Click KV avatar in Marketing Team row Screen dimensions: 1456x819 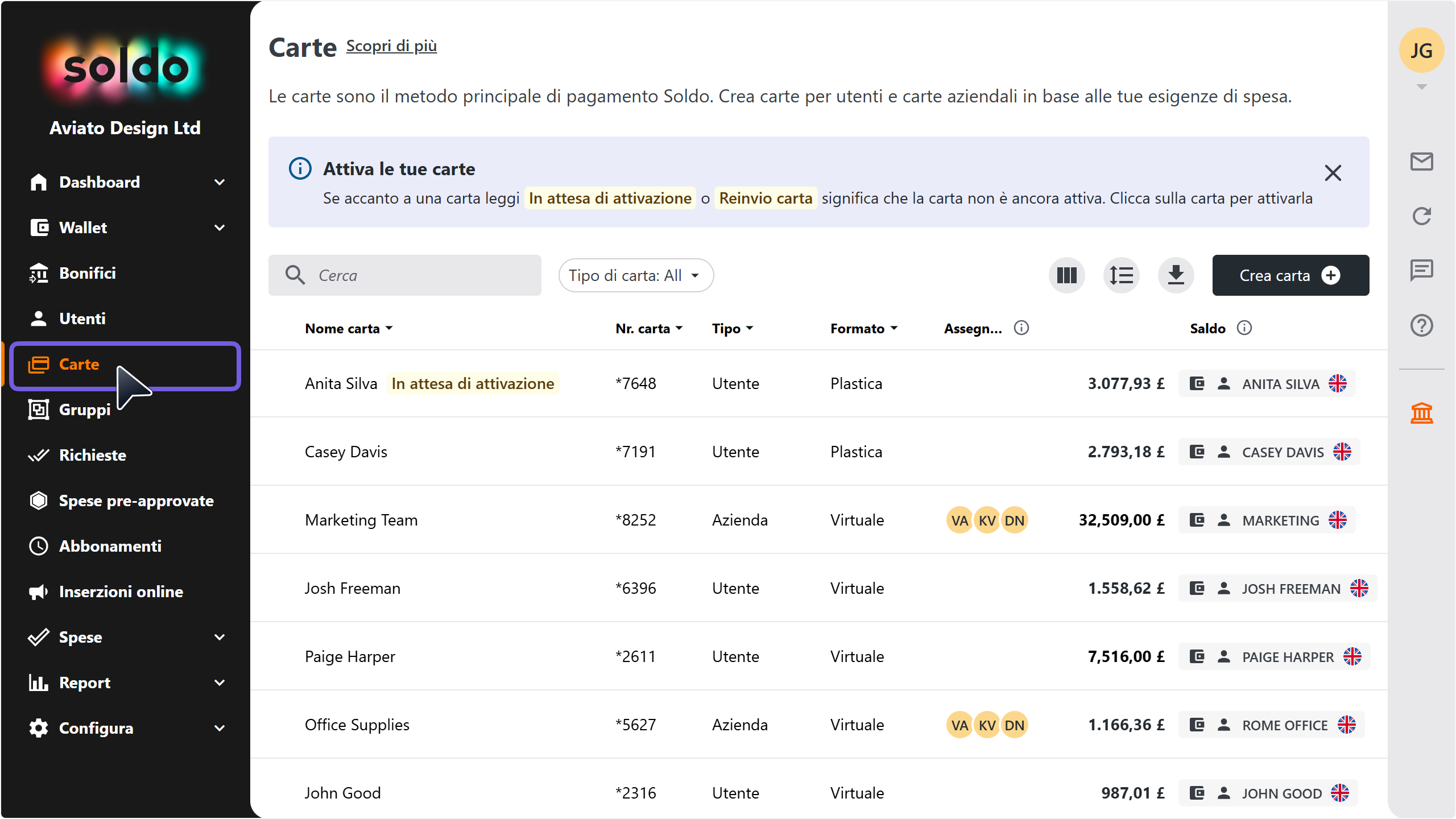(x=987, y=520)
